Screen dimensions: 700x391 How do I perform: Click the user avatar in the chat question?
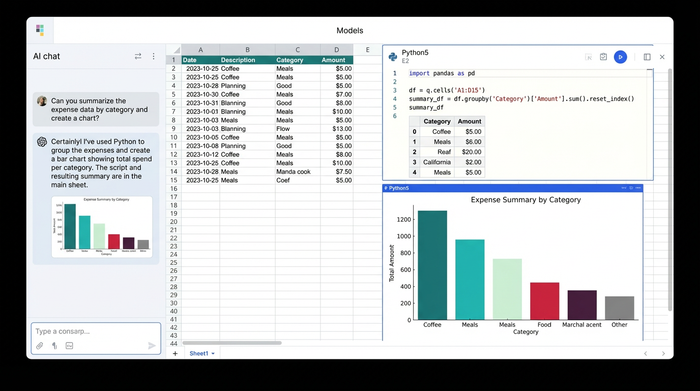pos(42,101)
